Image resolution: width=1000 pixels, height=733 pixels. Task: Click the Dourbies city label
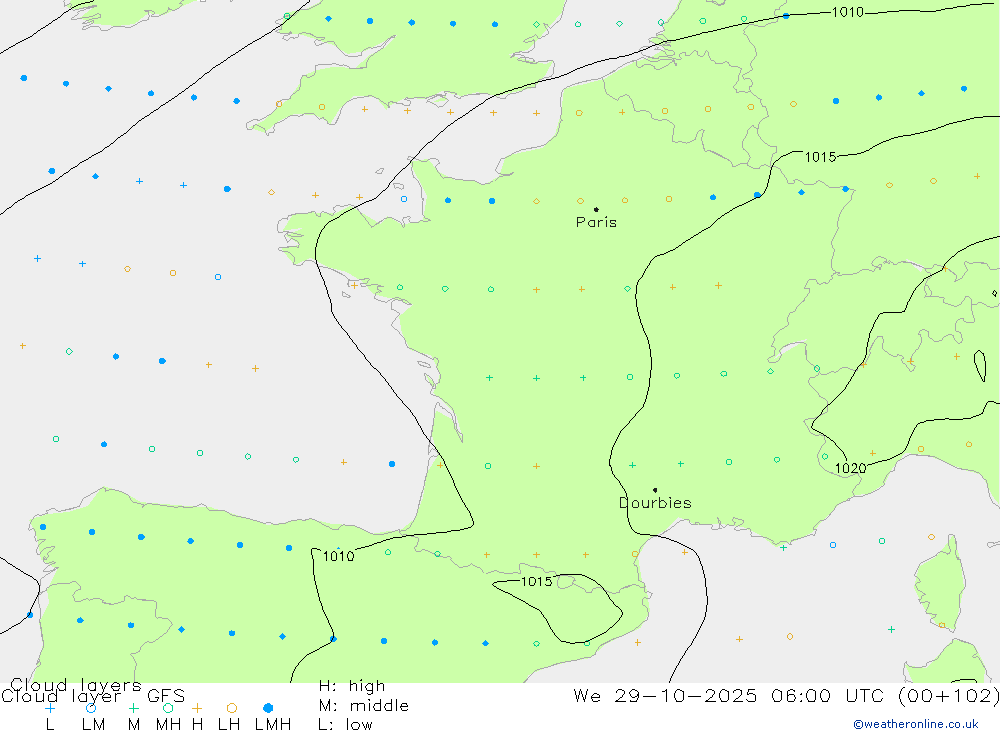[x=655, y=503]
